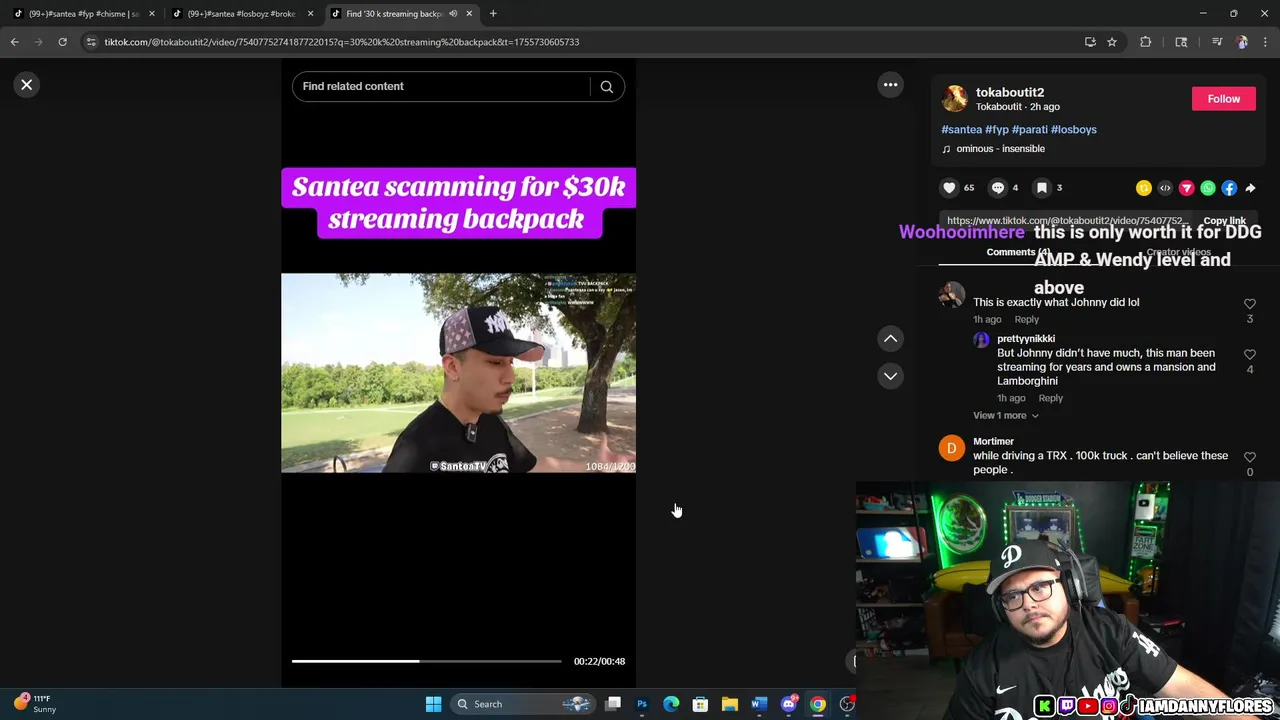Screen dimensions: 1280x720
Task: Switch to the Creator videos tab
Action: pyautogui.click(x=1178, y=253)
